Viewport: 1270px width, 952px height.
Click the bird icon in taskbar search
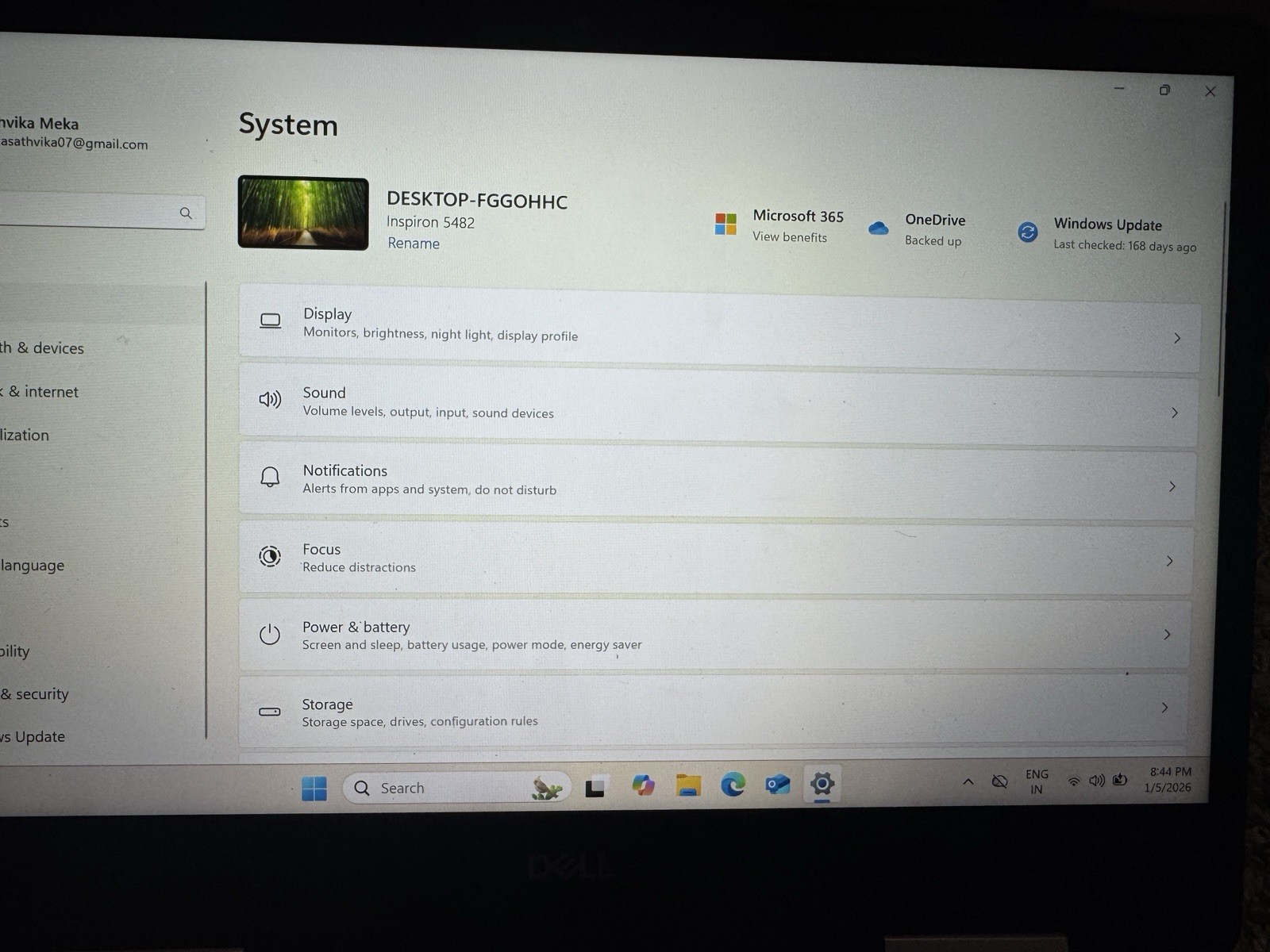click(x=547, y=787)
